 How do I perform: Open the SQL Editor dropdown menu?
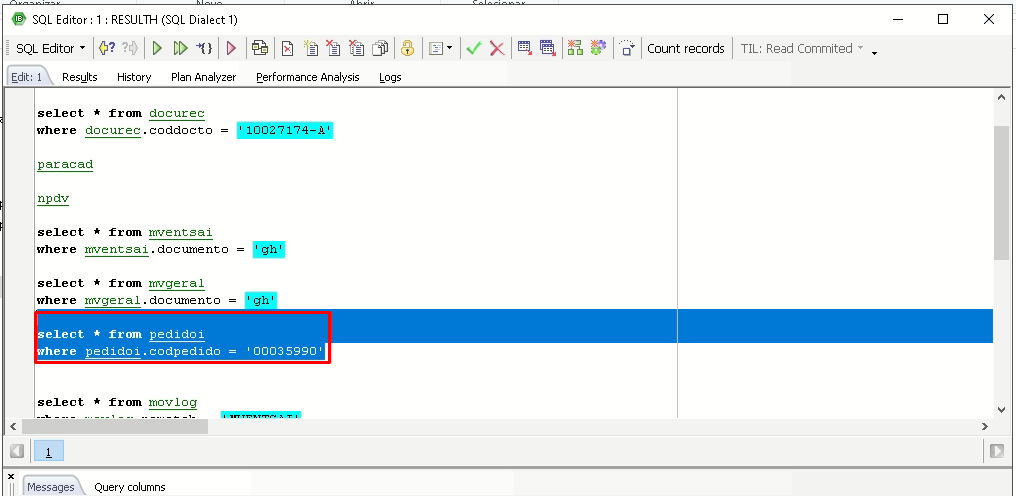pyautogui.click(x=51, y=49)
